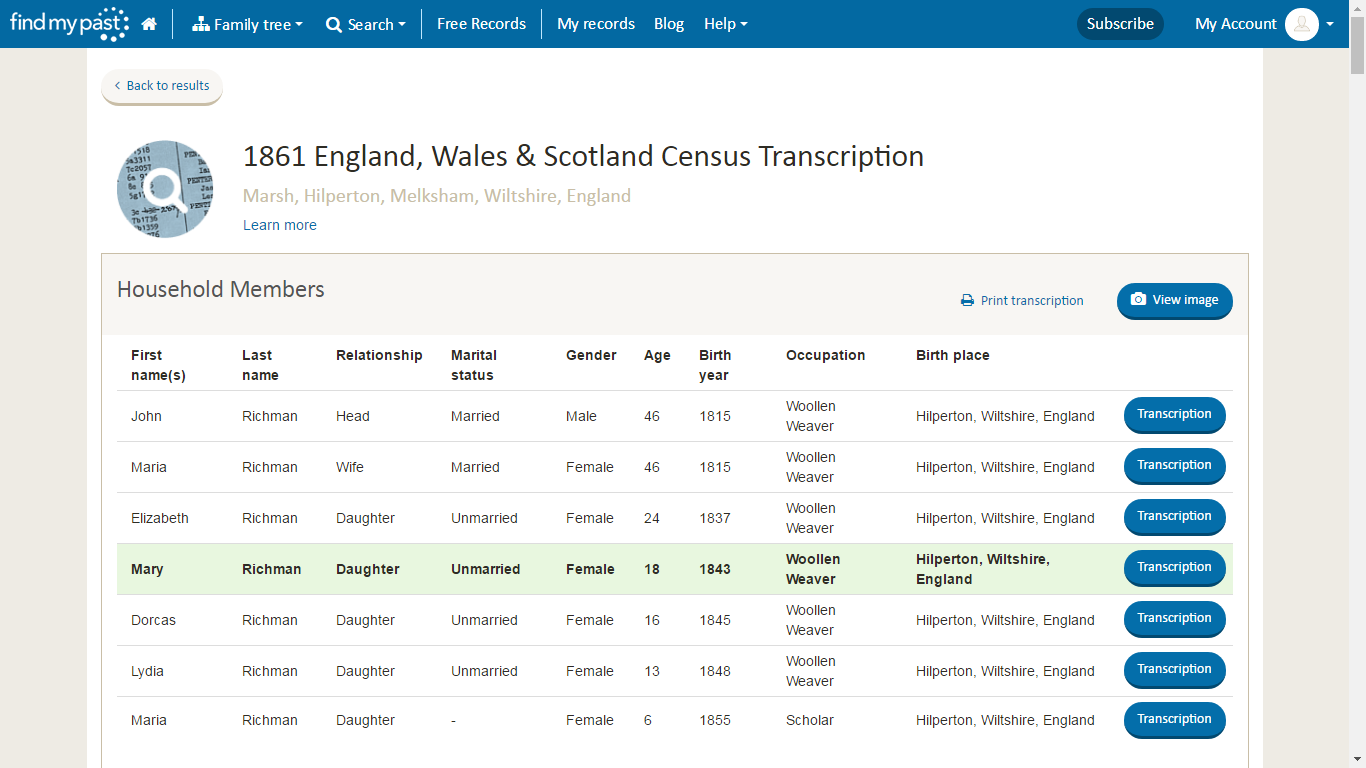Go to My records page
The height and width of the screenshot is (768, 1366).
[x=596, y=24]
